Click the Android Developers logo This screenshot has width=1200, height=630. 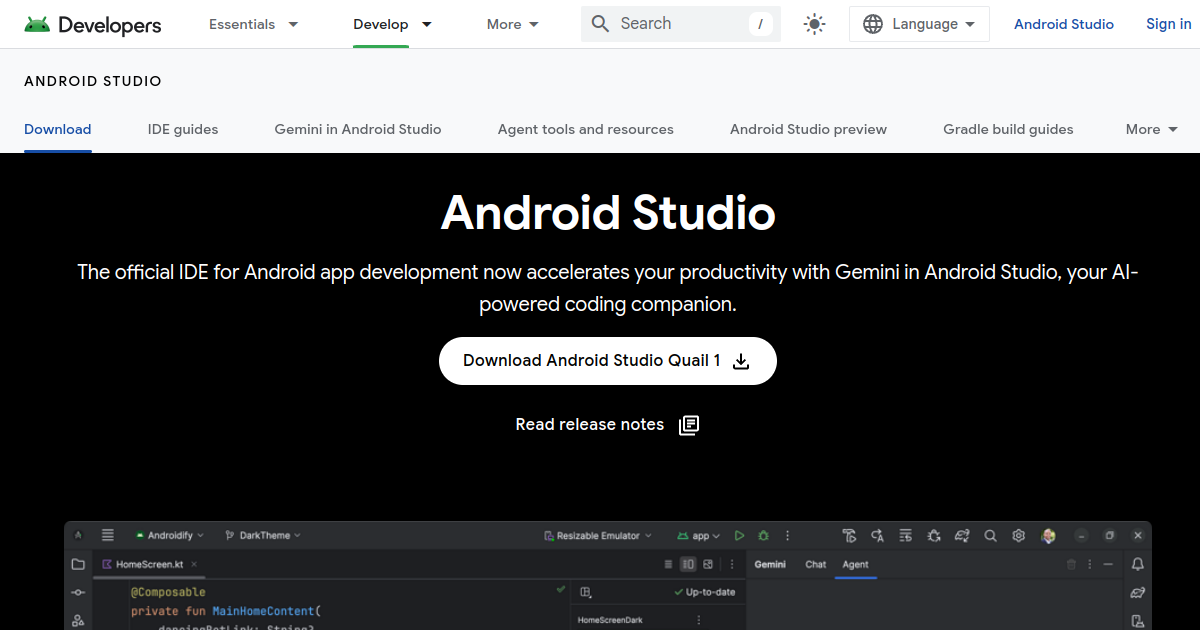[x=93, y=24]
